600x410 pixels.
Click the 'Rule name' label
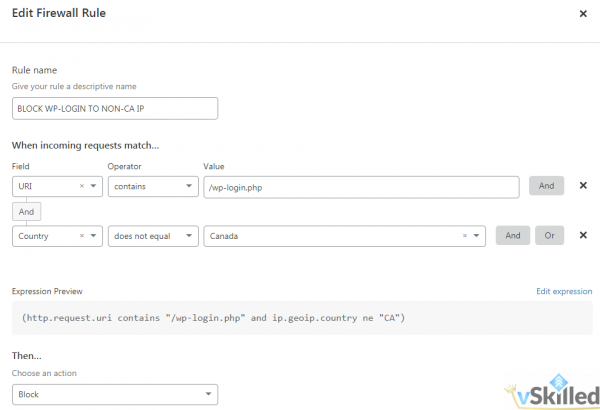coord(34,70)
